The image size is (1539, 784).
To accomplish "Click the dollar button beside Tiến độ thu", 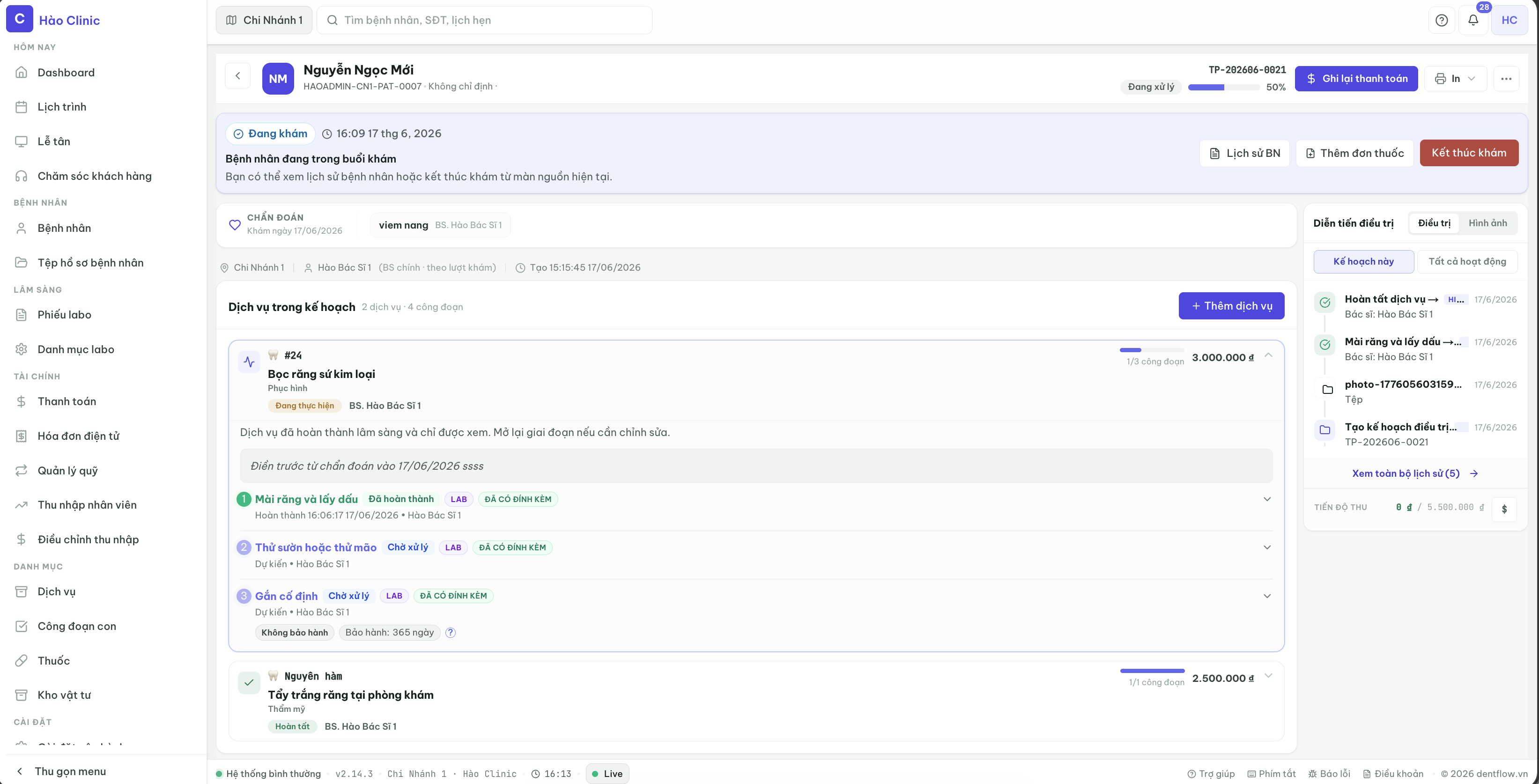I will 1504,509.
